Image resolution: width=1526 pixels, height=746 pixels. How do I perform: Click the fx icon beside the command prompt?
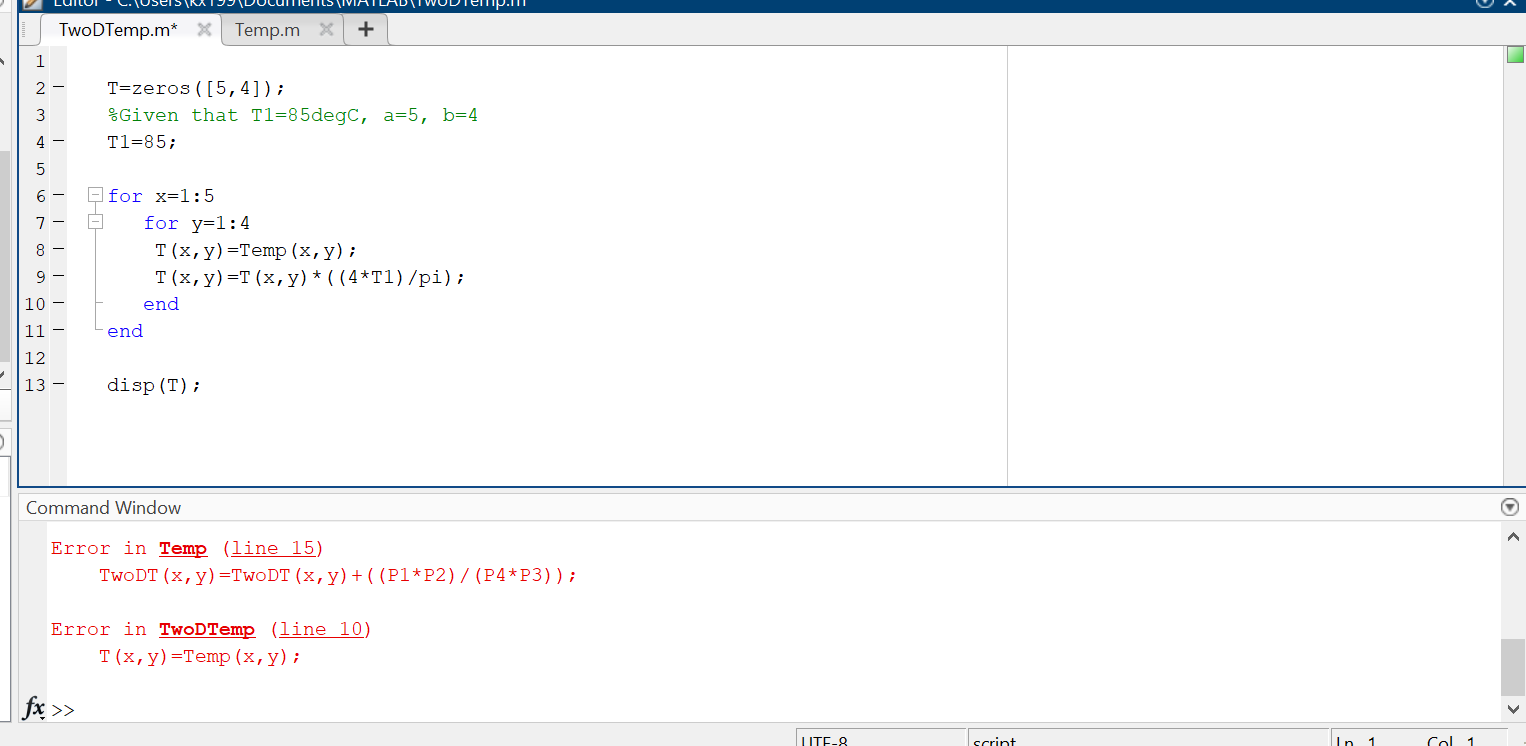(33, 709)
